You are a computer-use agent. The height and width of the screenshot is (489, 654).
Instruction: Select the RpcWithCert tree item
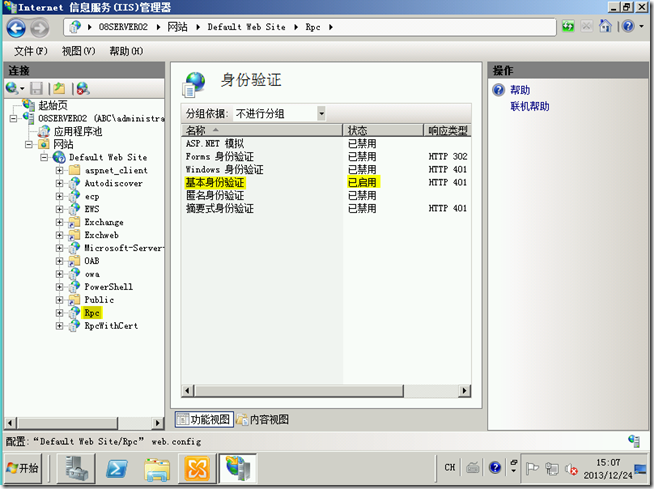[x=111, y=325]
